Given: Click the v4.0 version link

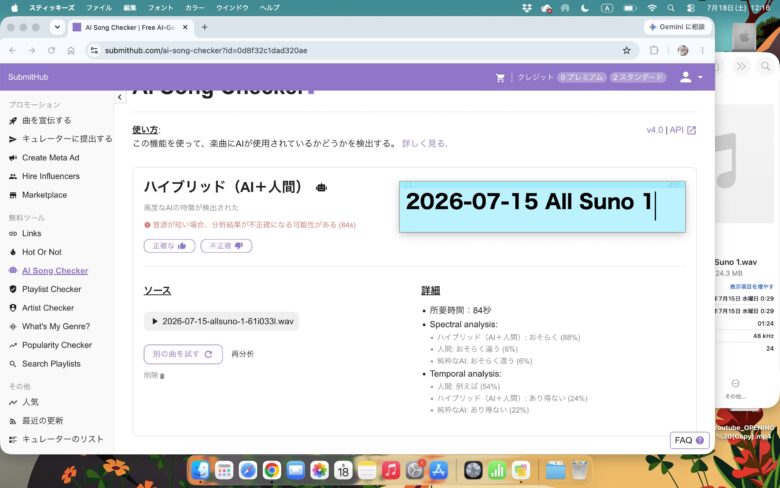Looking at the screenshot, I should [x=655, y=130].
